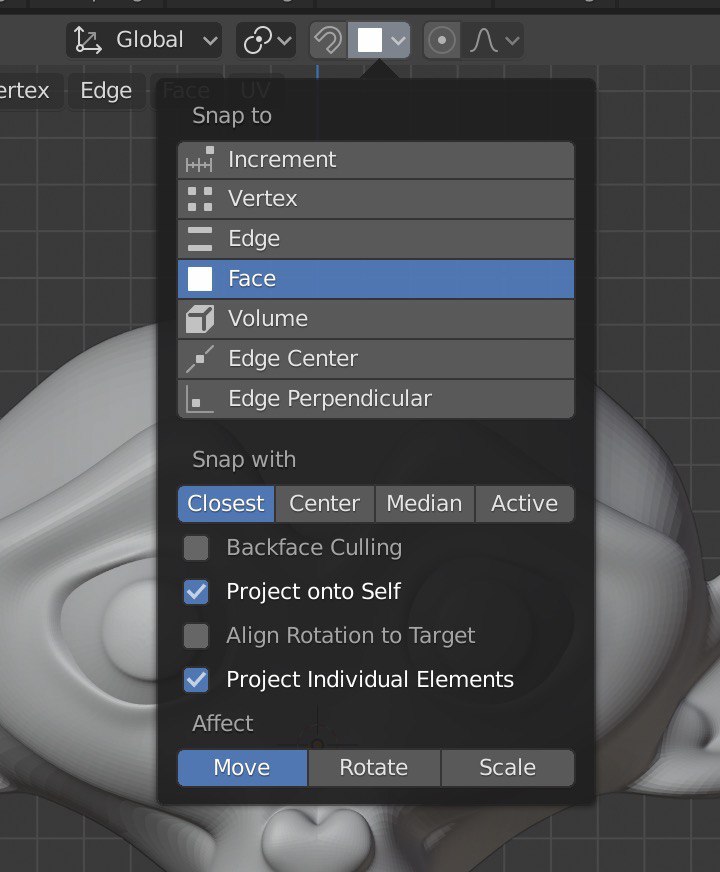Uncheck Project onto Self
Image resolution: width=720 pixels, height=872 pixels.
pos(196,592)
